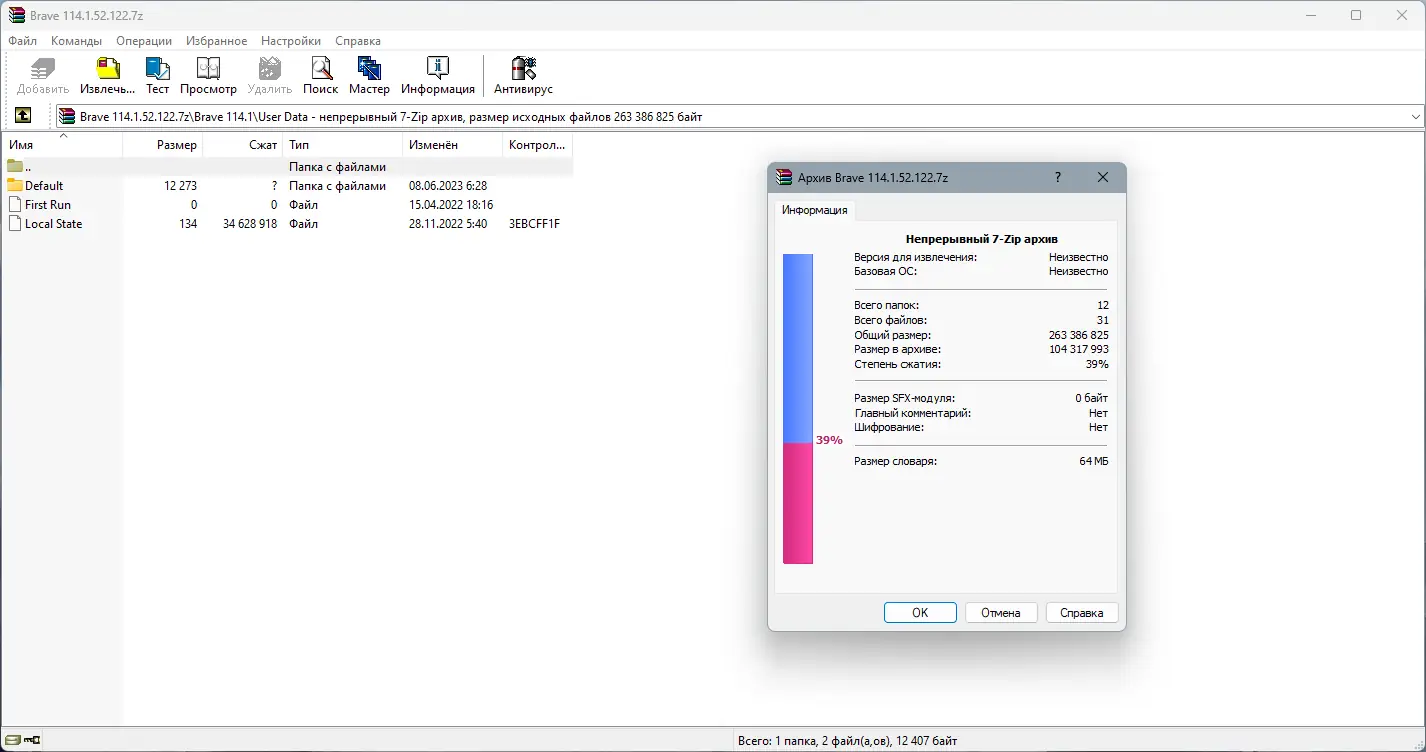Click the First Run file icon
1426x752 pixels.
pos(15,204)
